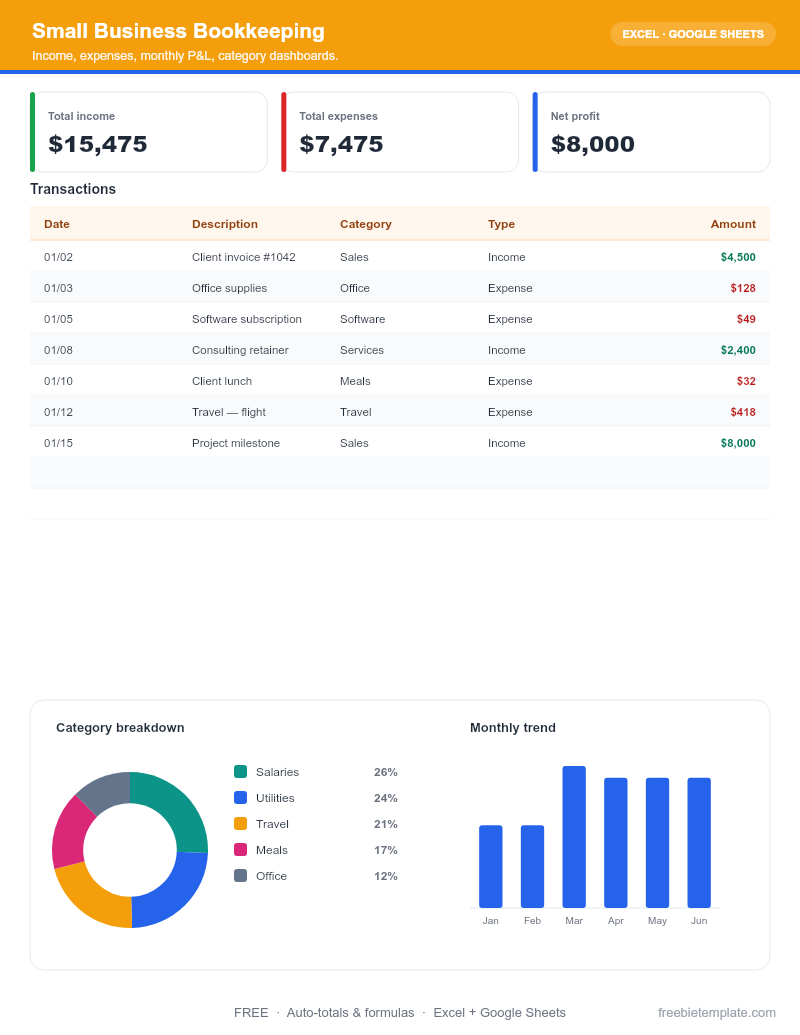This screenshot has height=1035, width=800.
Task: Click the Services category cell
Action: click(x=361, y=350)
